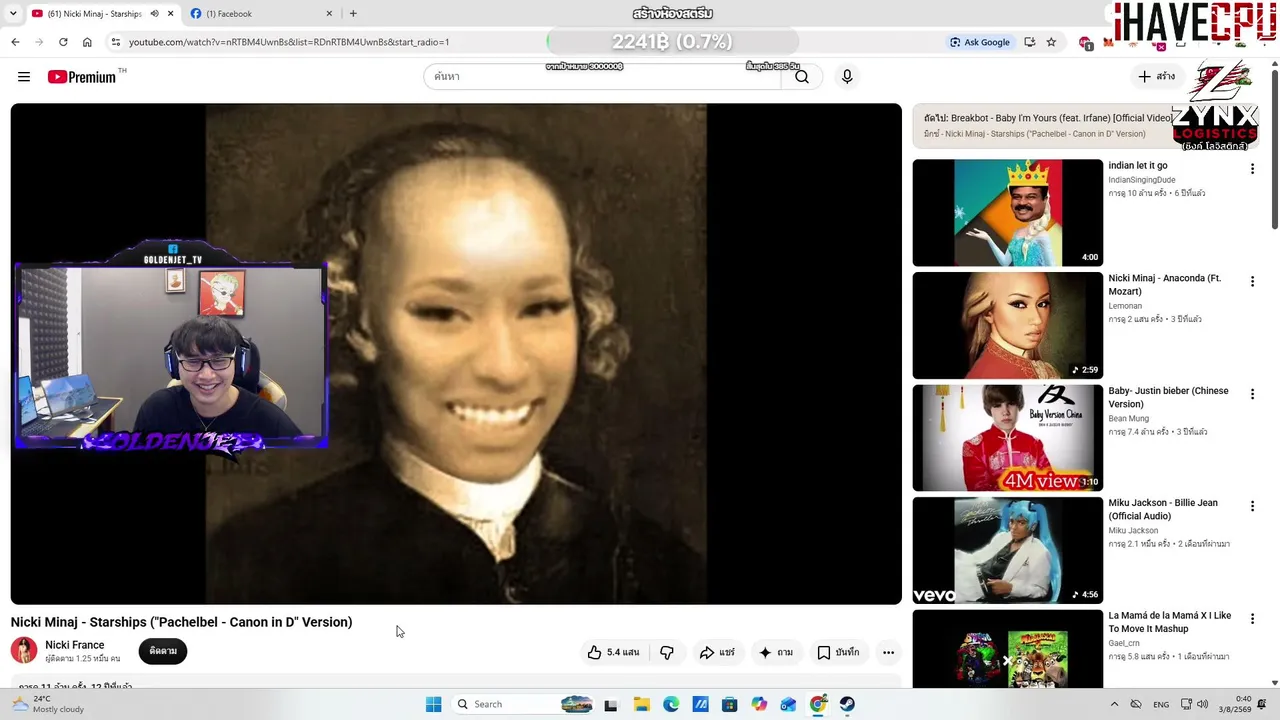Open the Create (สร้าง) button

(1156, 77)
